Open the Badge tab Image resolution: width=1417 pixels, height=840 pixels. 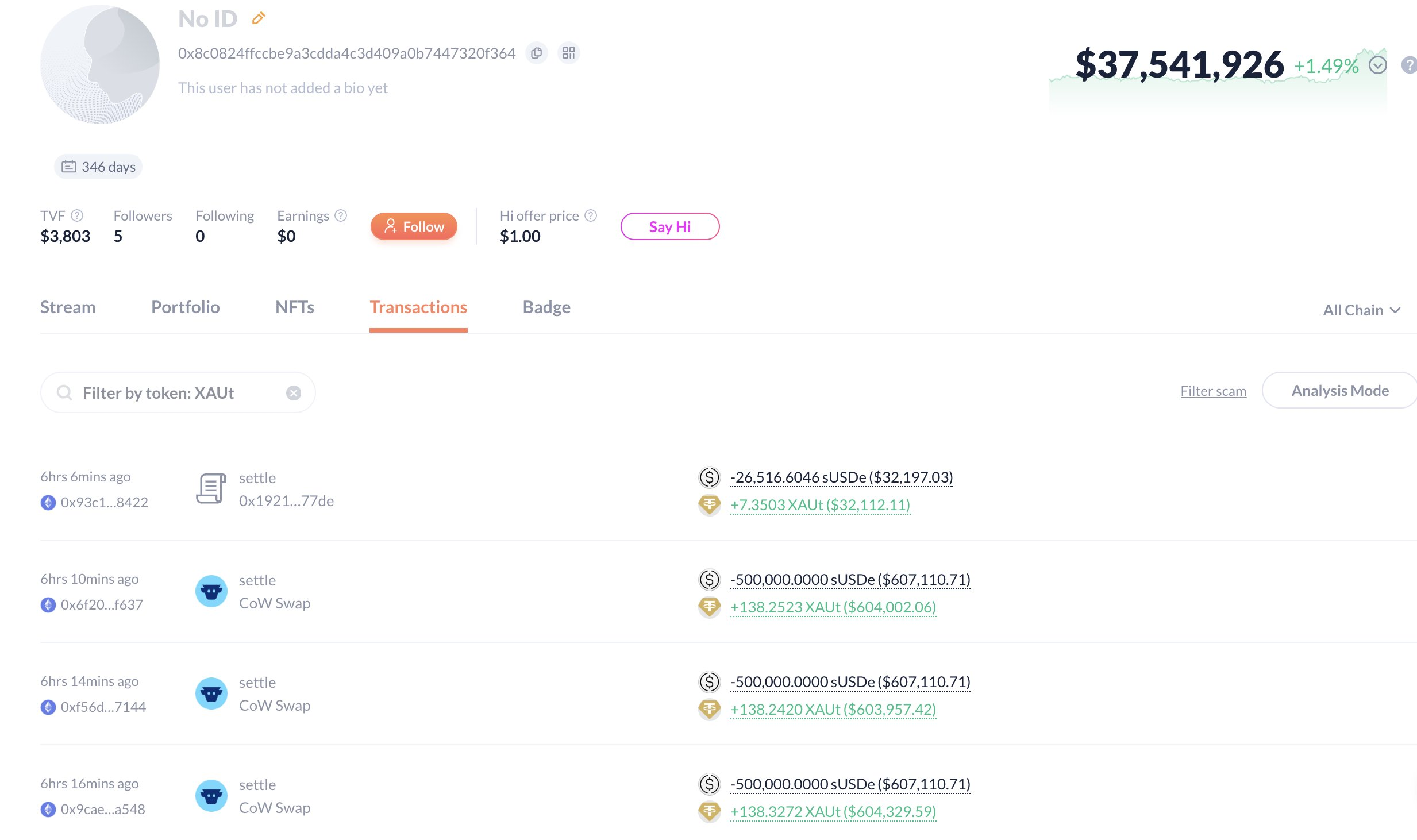tap(546, 307)
